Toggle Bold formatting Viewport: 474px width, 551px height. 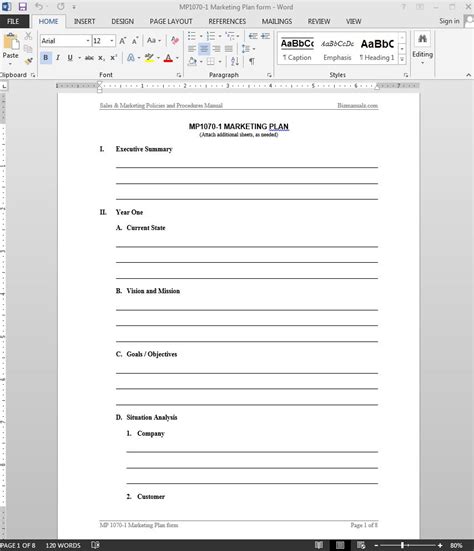[x=46, y=58]
